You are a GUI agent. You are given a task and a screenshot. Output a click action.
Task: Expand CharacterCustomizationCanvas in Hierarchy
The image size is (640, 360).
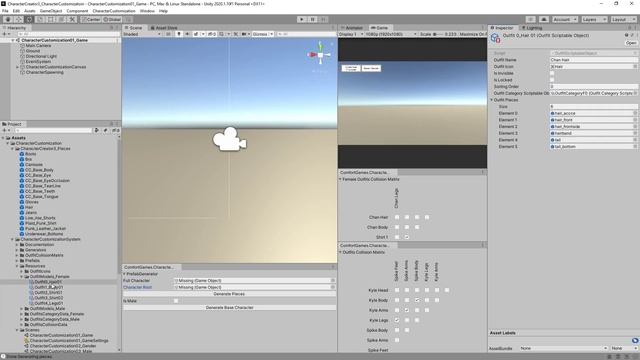point(18,67)
